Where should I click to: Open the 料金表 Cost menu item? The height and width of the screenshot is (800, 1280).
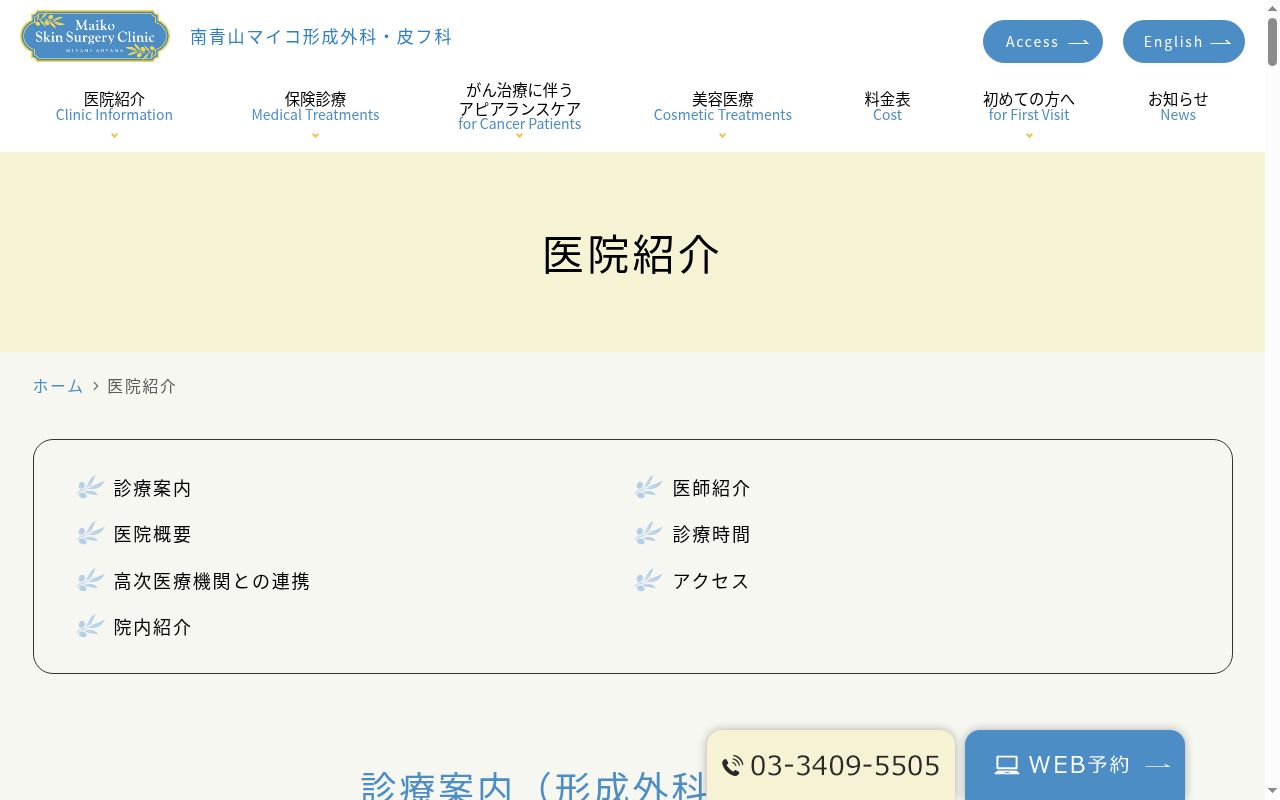coord(887,106)
